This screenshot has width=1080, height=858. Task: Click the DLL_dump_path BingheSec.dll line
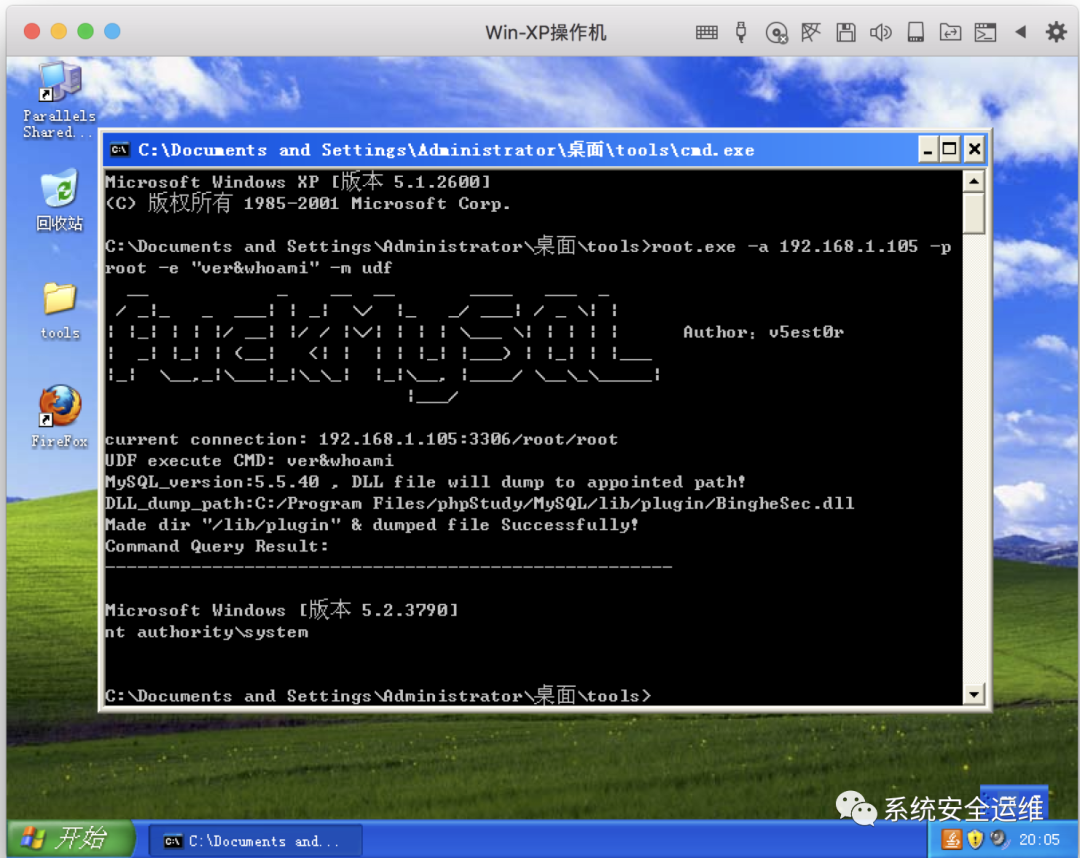[x=479, y=503]
